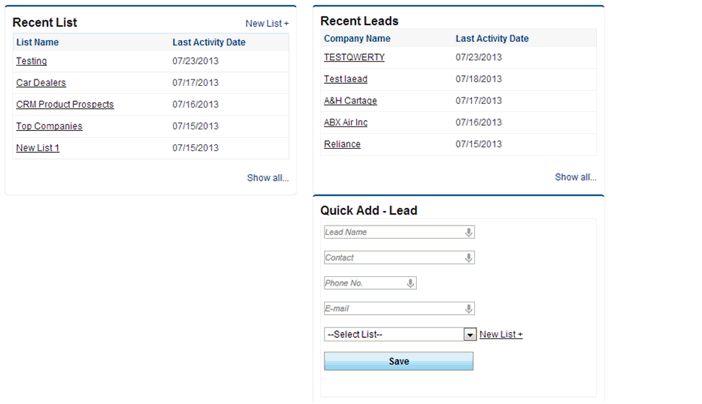Click microphone icon in E-mail field
Image resolution: width=702 pixels, height=404 pixels.
click(x=469, y=309)
